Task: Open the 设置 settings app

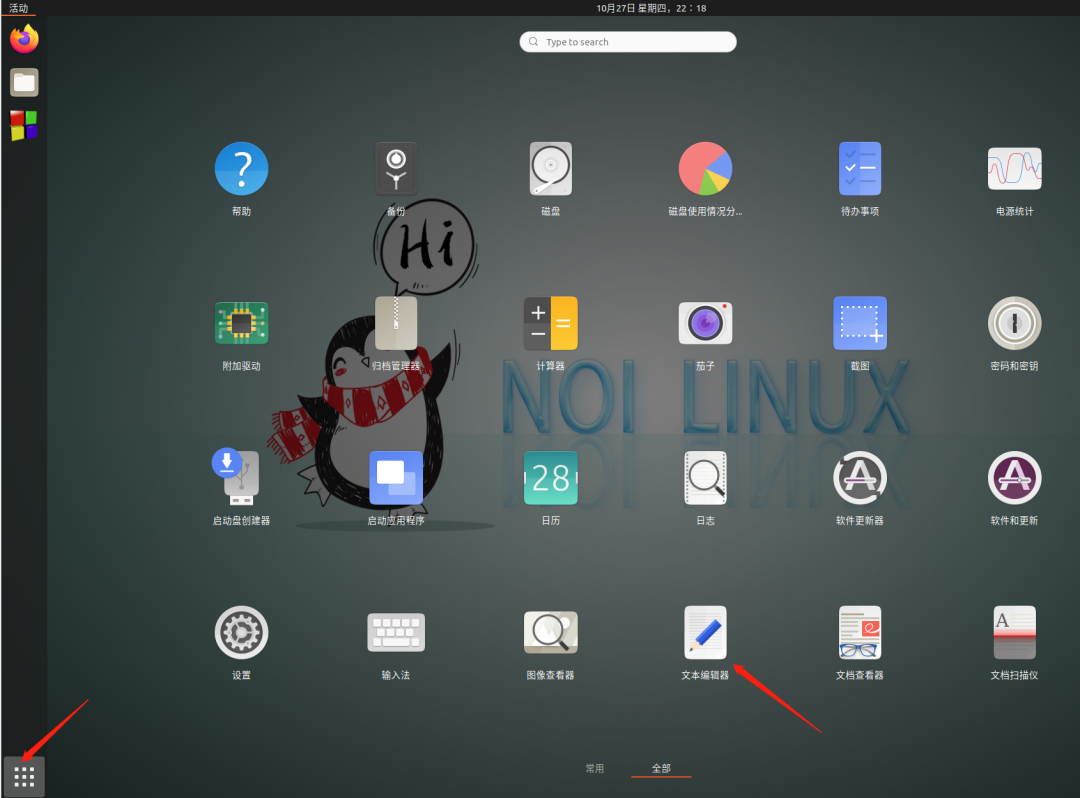Action: coord(241,632)
